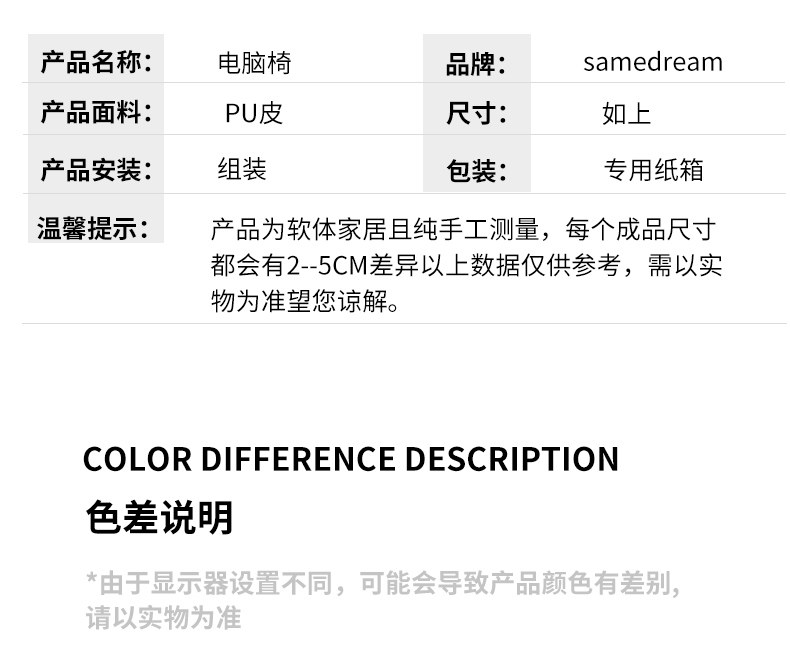Click the tip line starting 产品为软体家居

click(463, 230)
